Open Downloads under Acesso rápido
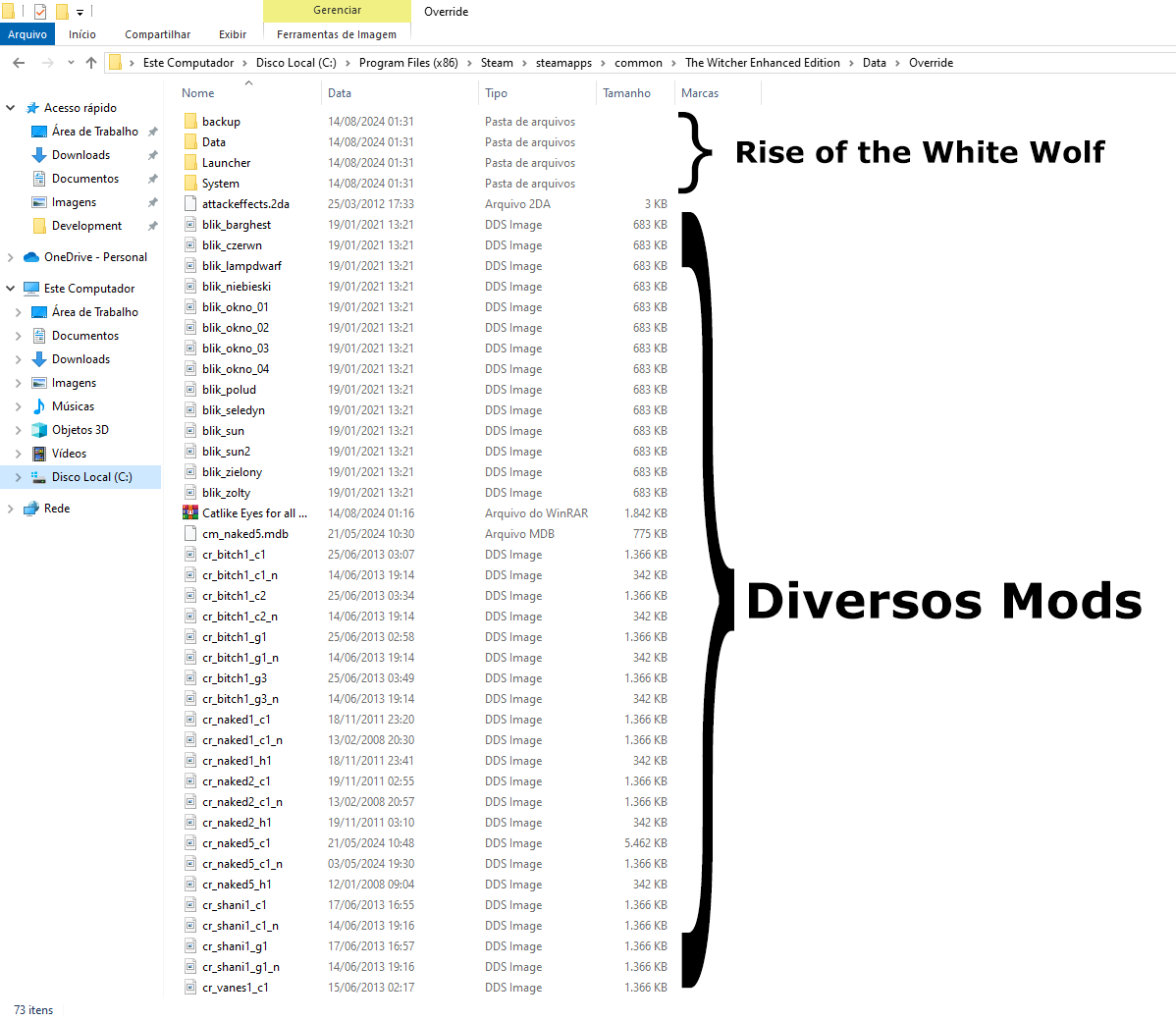This screenshot has height=1021, width=1176. coord(81,155)
